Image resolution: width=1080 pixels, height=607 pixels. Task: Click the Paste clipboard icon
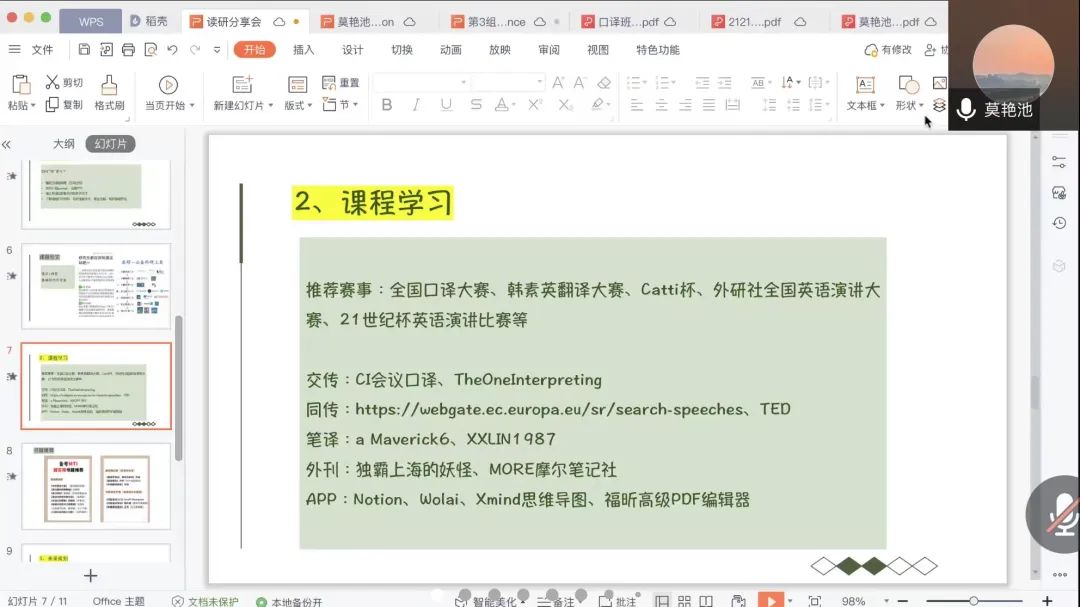coord(21,85)
